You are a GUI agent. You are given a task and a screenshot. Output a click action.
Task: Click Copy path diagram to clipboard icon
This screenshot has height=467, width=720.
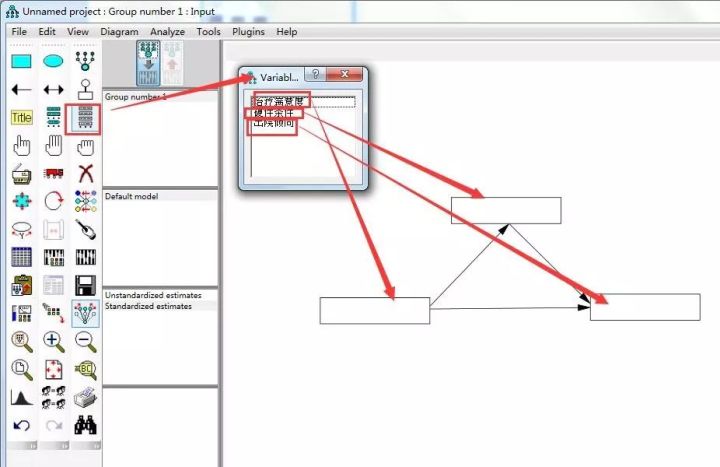pos(21,285)
